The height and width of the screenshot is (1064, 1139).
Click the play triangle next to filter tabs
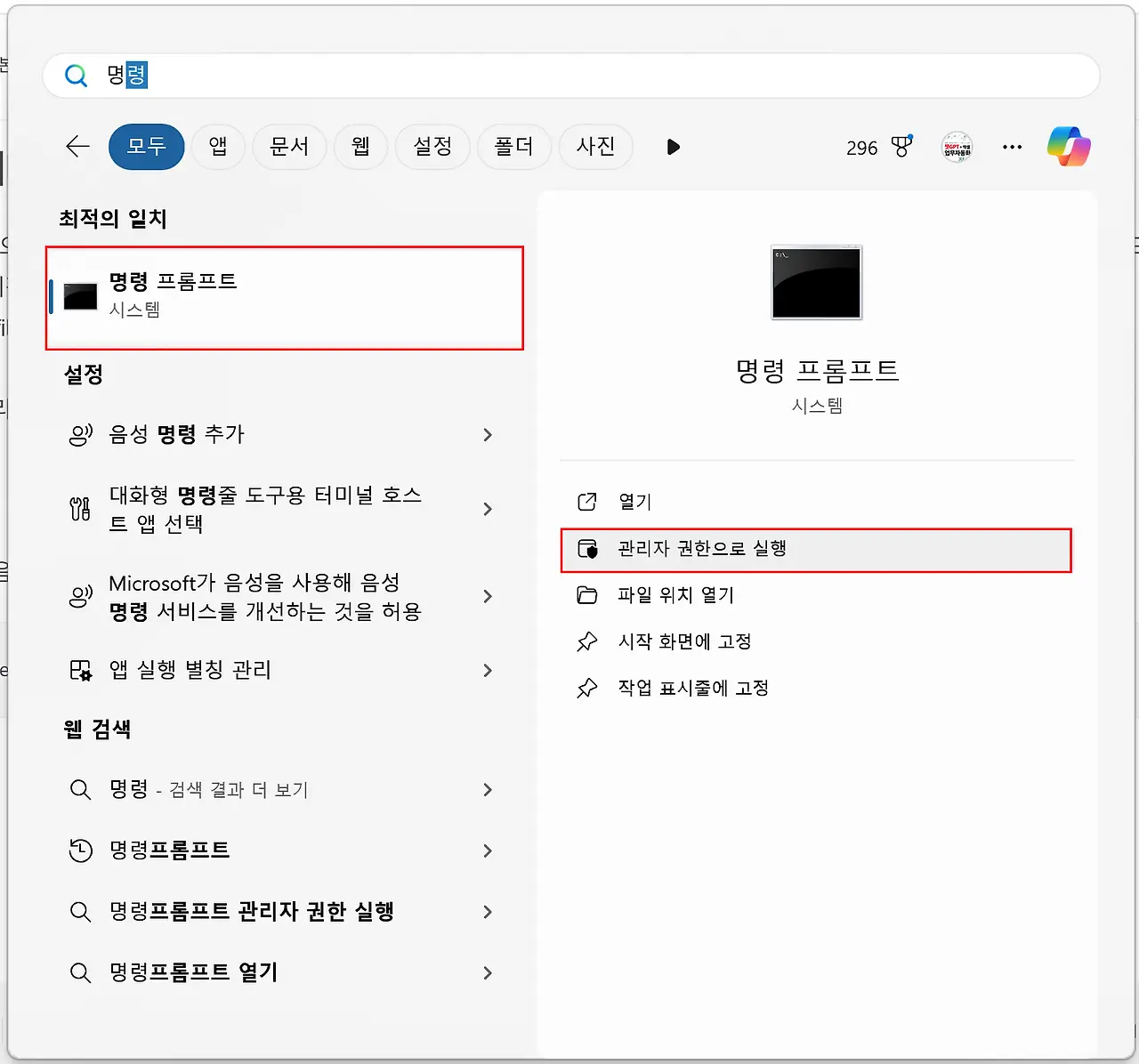673,147
